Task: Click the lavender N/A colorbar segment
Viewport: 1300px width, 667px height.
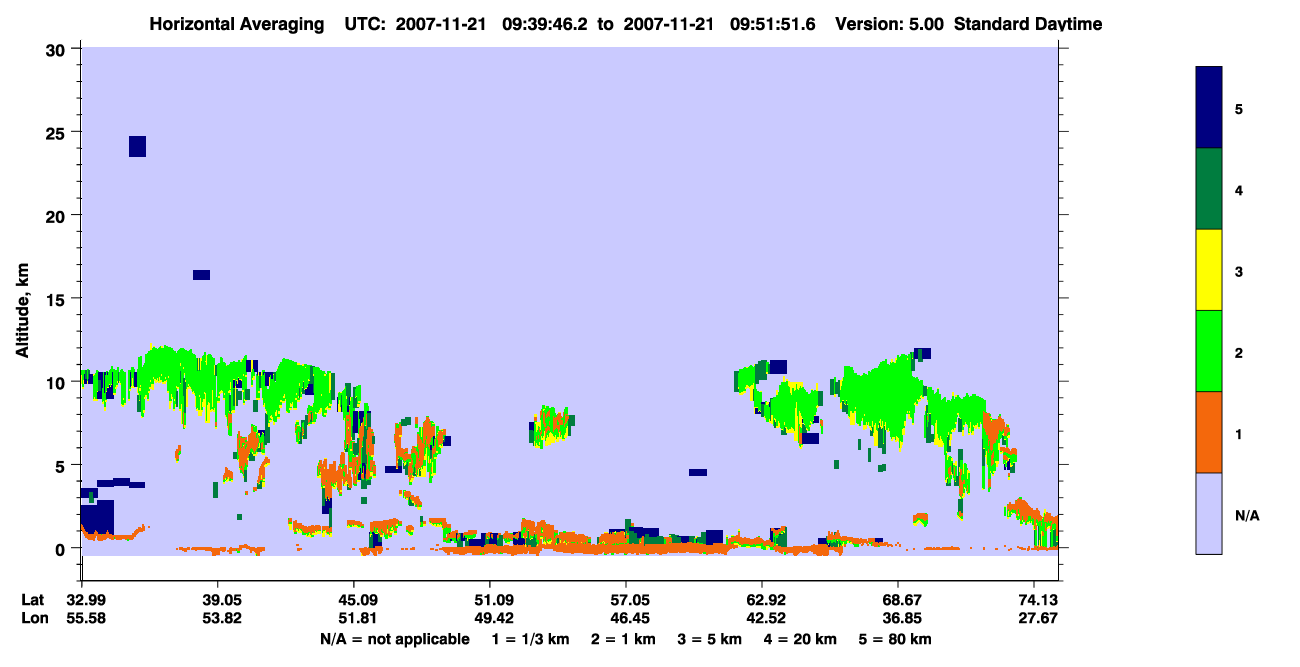Action: pyautogui.click(x=1209, y=513)
